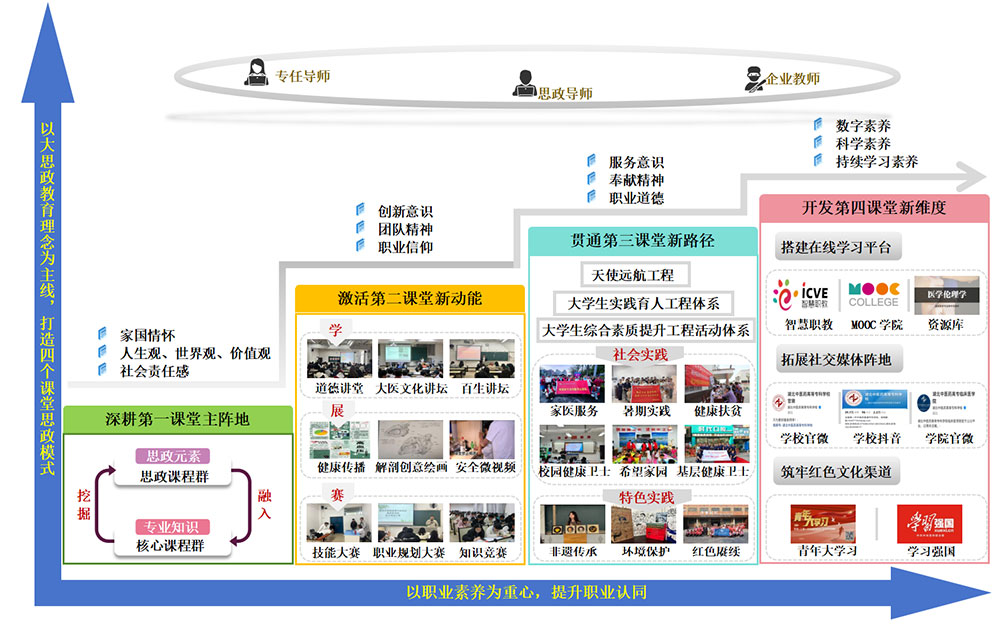Click bullet icon beside 创新意识
Viewport: 1000px width, 624px height.
click(x=361, y=211)
